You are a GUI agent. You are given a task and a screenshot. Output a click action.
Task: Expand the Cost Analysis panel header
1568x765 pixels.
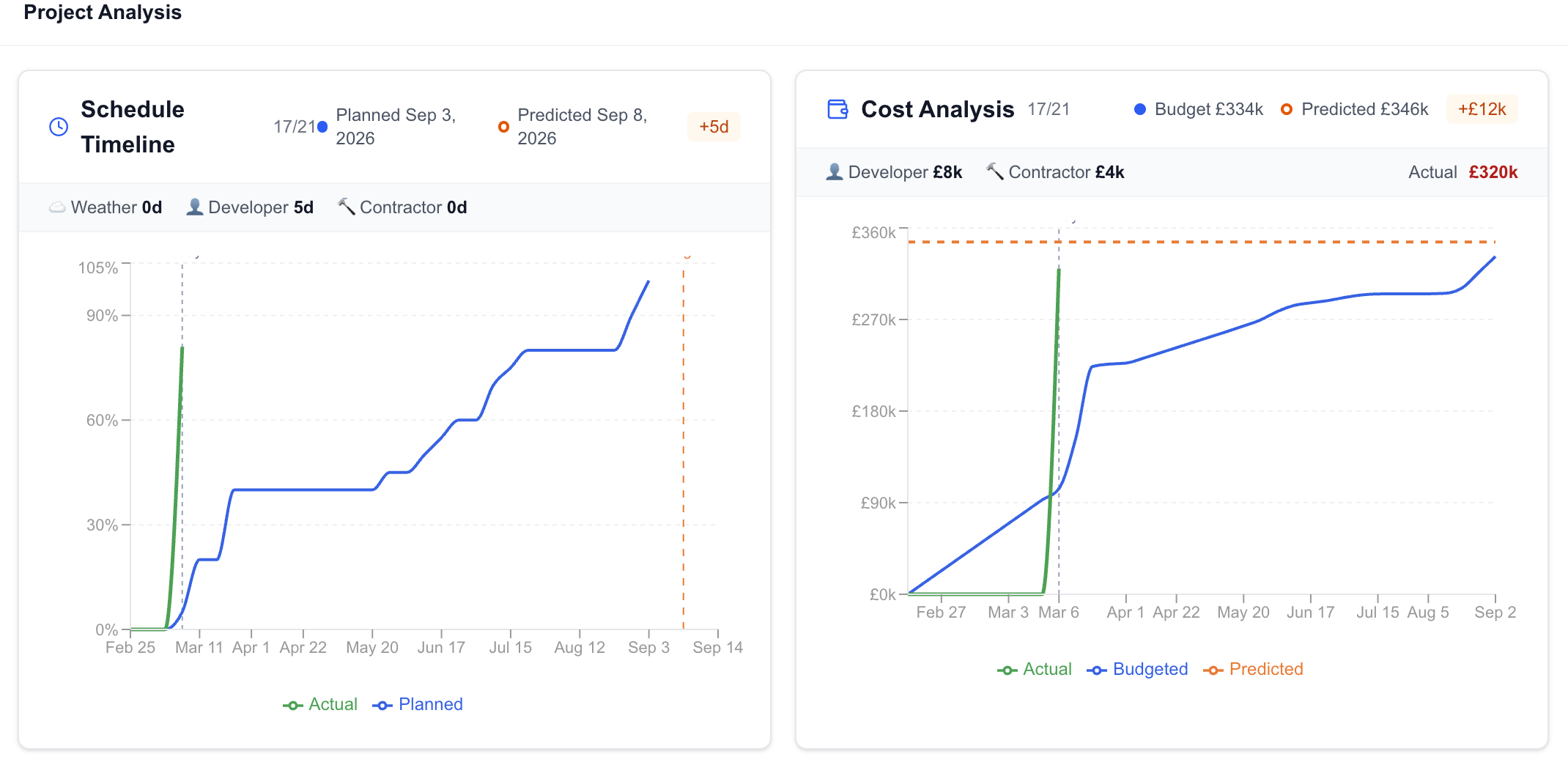coord(937,108)
